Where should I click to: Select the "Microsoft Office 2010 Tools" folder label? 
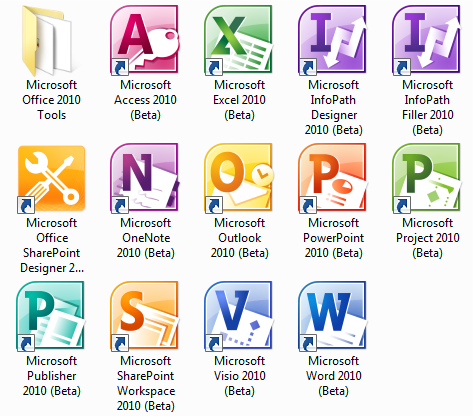[51, 100]
